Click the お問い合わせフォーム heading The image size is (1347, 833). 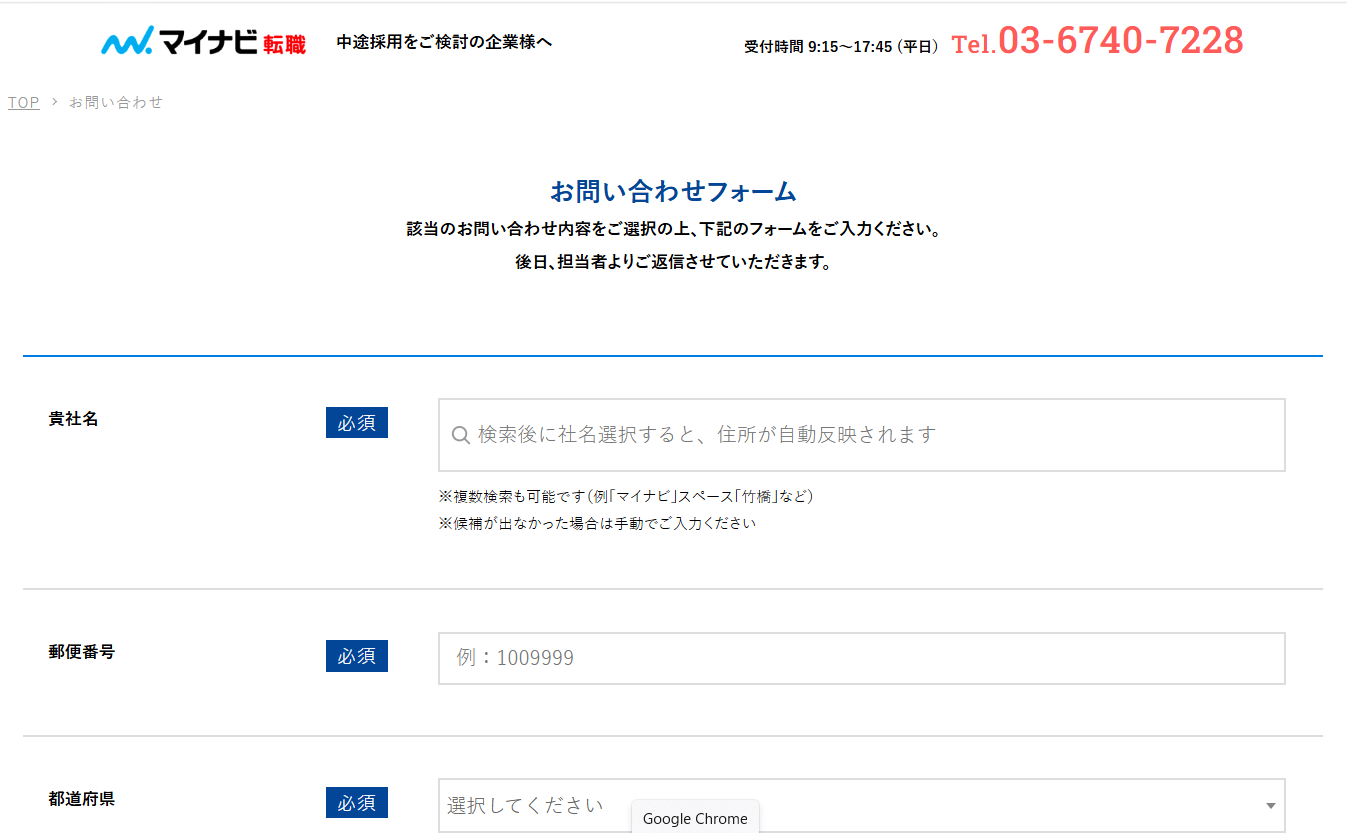pos(673,191)
